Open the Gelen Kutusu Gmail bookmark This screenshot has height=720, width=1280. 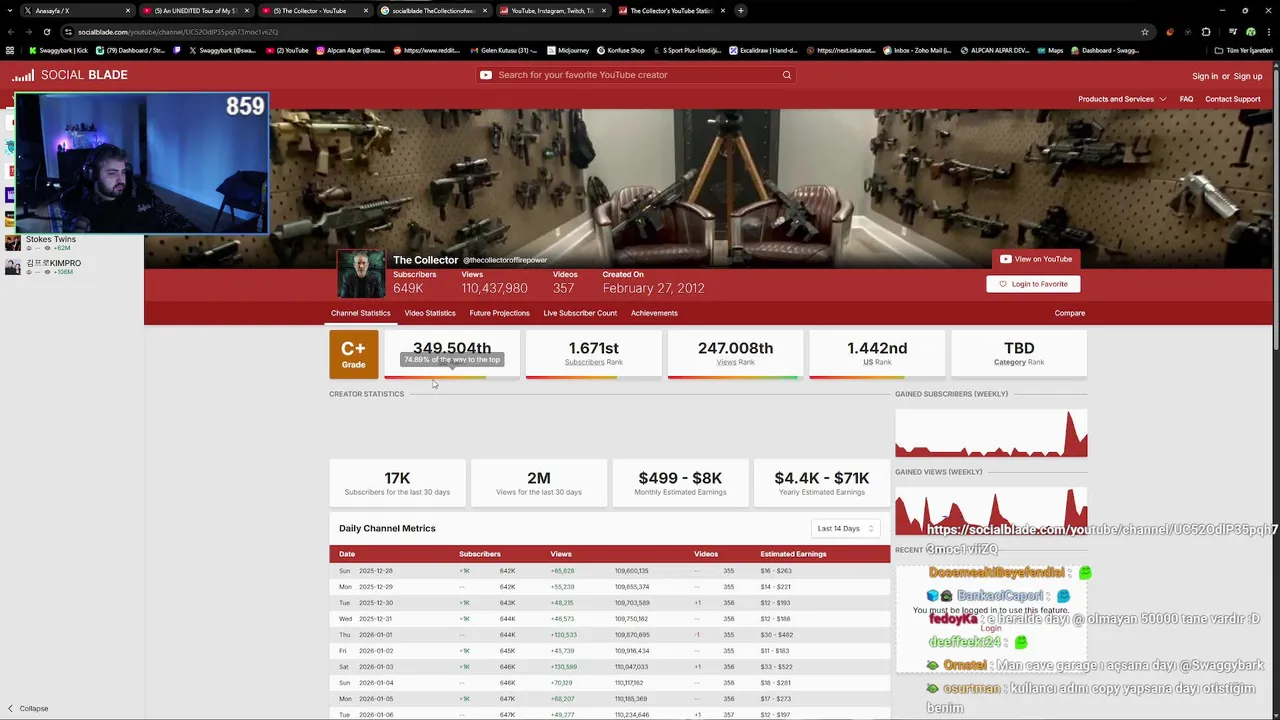pyautogui.click(x=503, y=50)
